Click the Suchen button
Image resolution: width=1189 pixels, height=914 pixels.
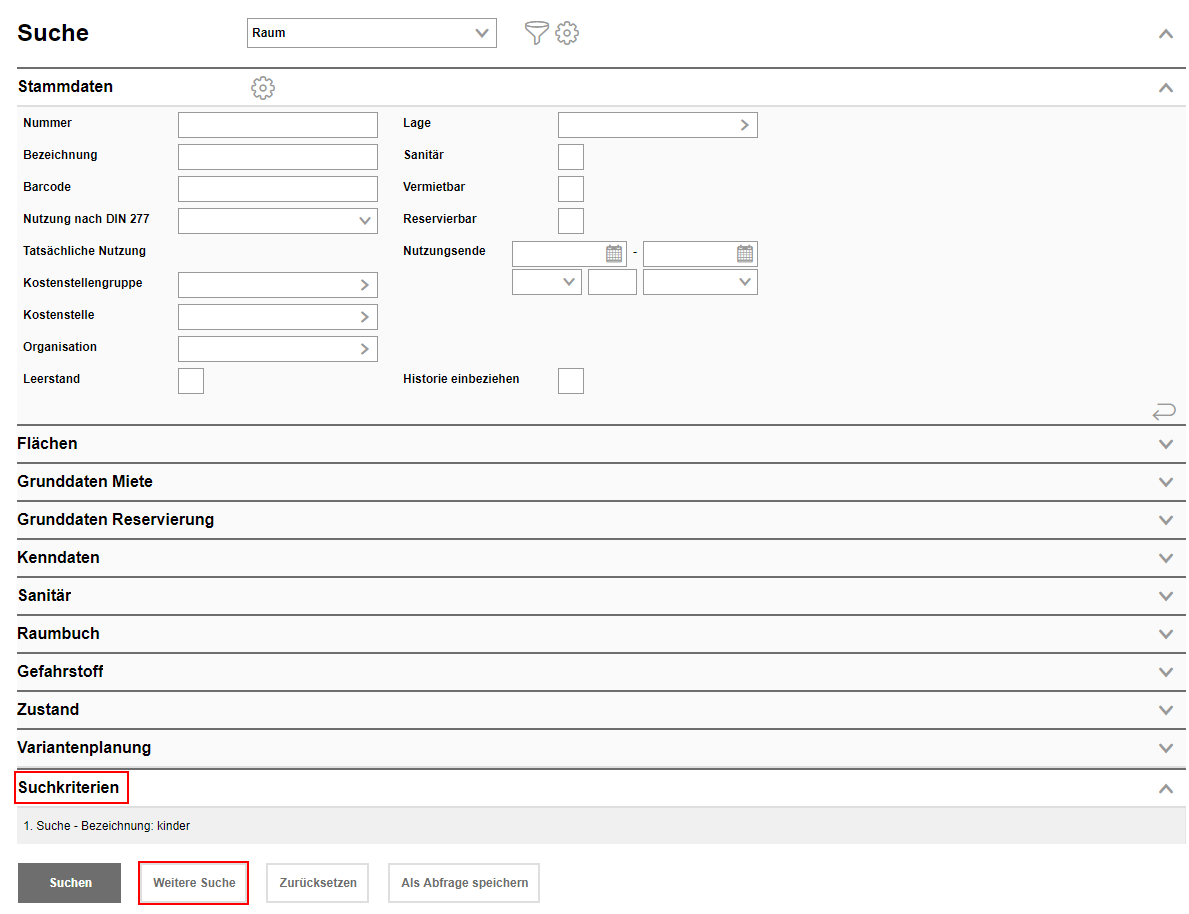click(x=70, y=883)
